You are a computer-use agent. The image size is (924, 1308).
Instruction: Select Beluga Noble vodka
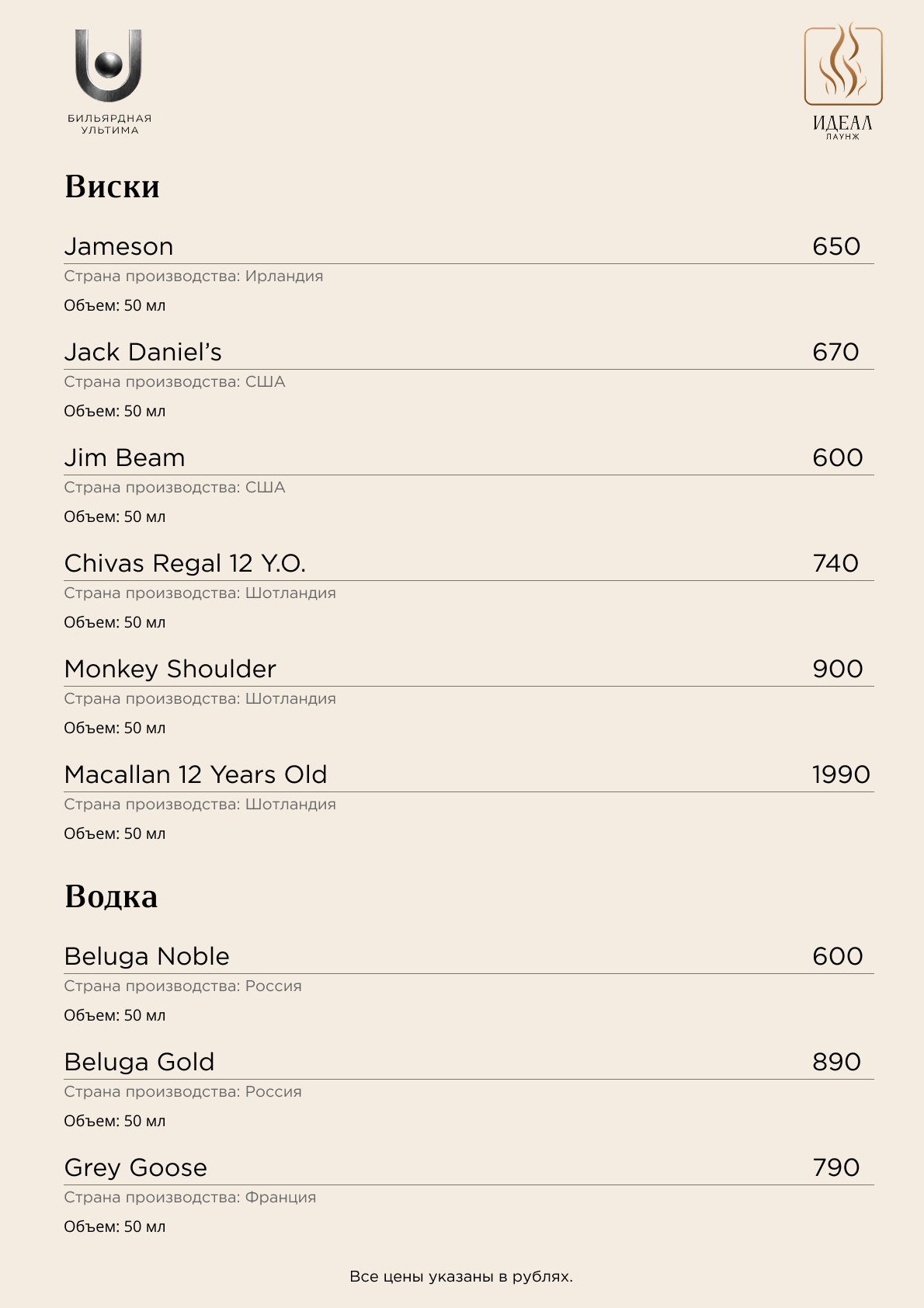pyautogui.click(x=147, y=956)
